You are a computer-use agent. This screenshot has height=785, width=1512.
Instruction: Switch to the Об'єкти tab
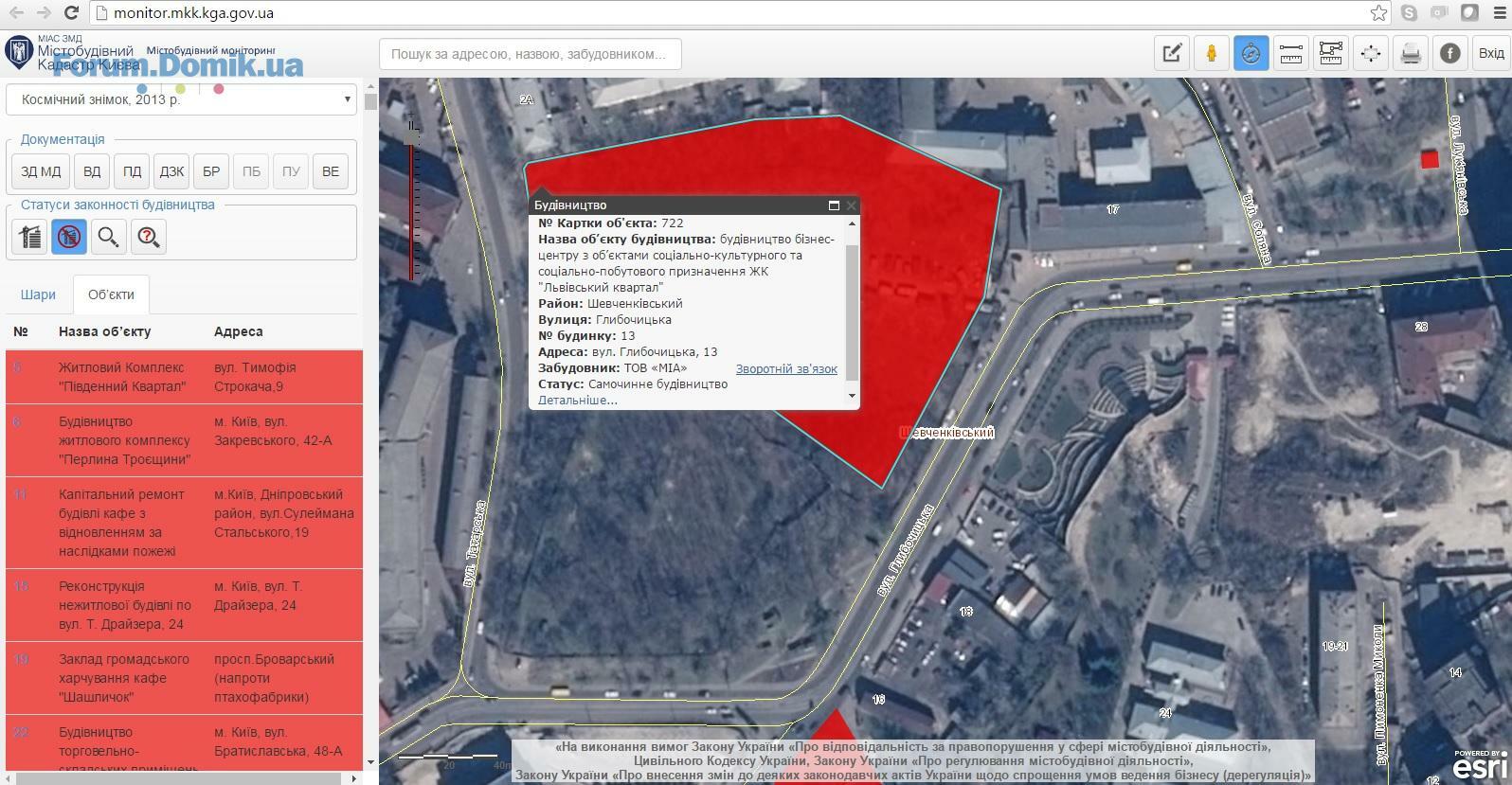(x=111, y=294)
